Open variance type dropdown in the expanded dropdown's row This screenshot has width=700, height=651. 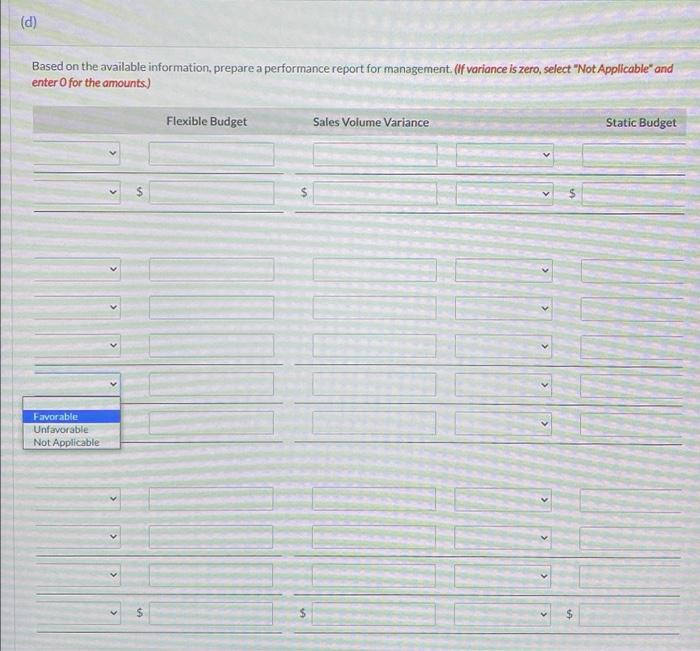503,385
